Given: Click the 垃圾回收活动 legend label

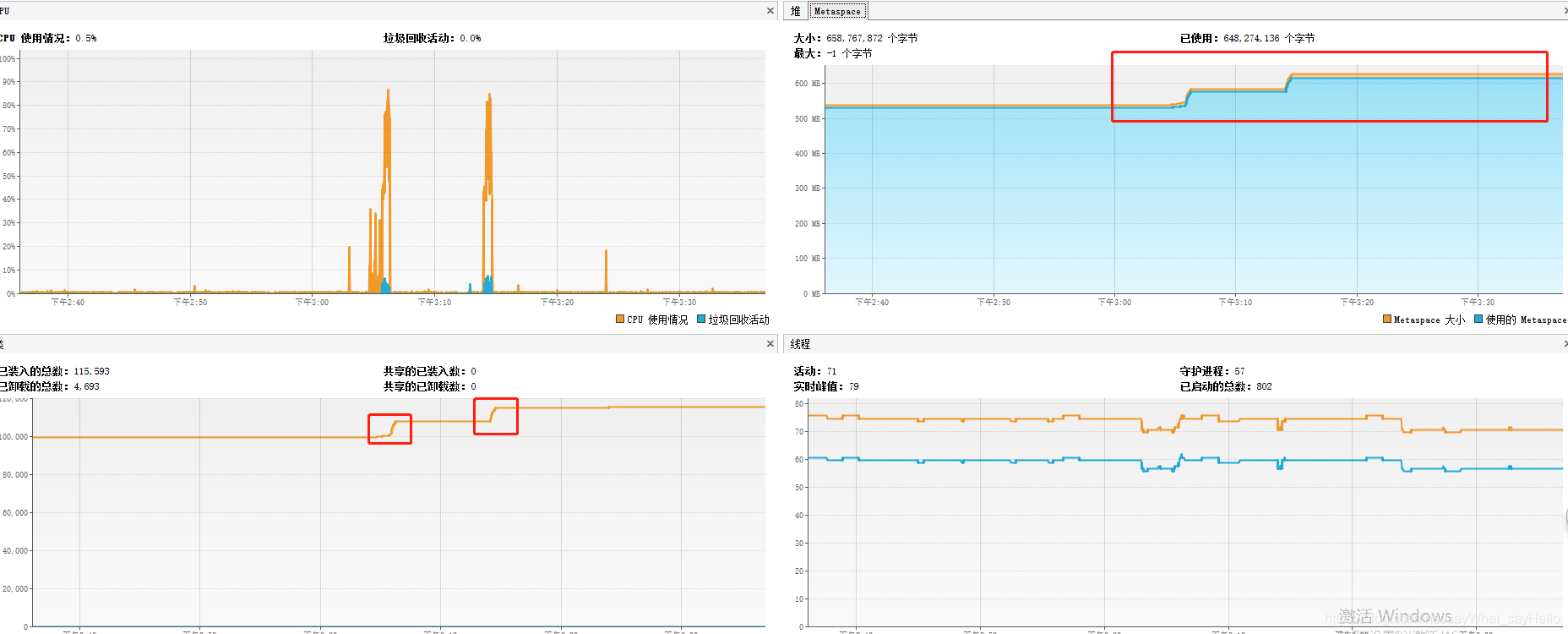Looking at the screenshot, I should [738, 320].
